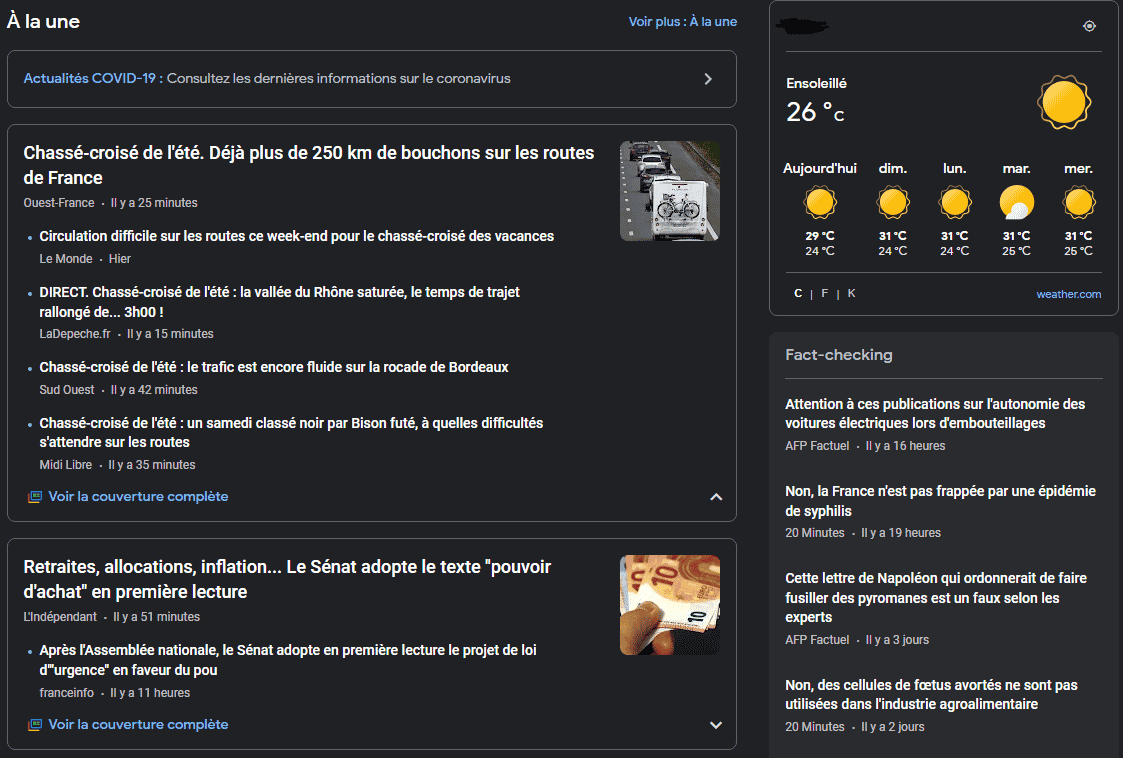Screen dimensions: 1123x758
Task: Click the large sunny weather icon
Action: coord(1063,102)
